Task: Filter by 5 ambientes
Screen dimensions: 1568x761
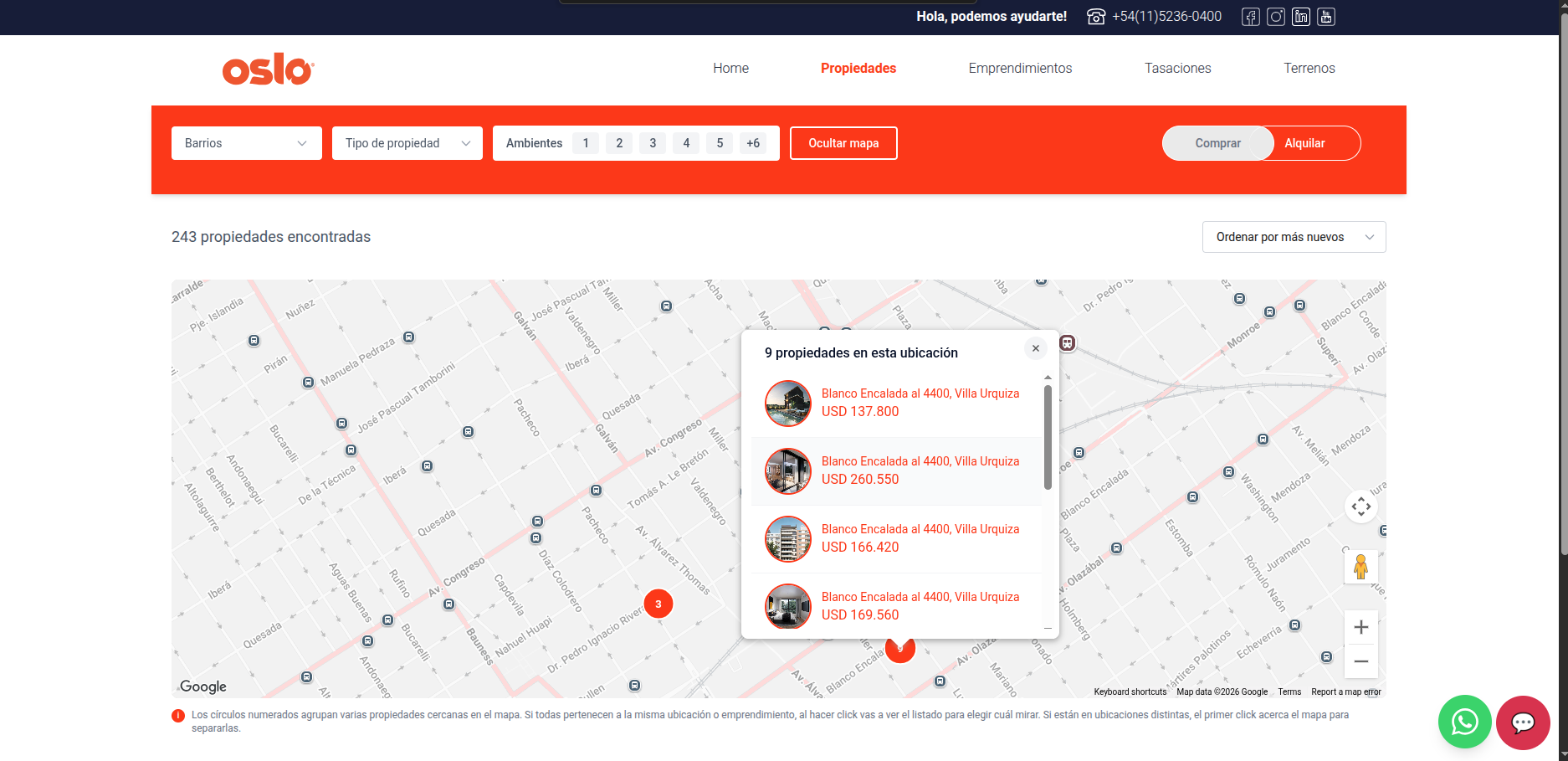Action: click(x=720, y=143)
